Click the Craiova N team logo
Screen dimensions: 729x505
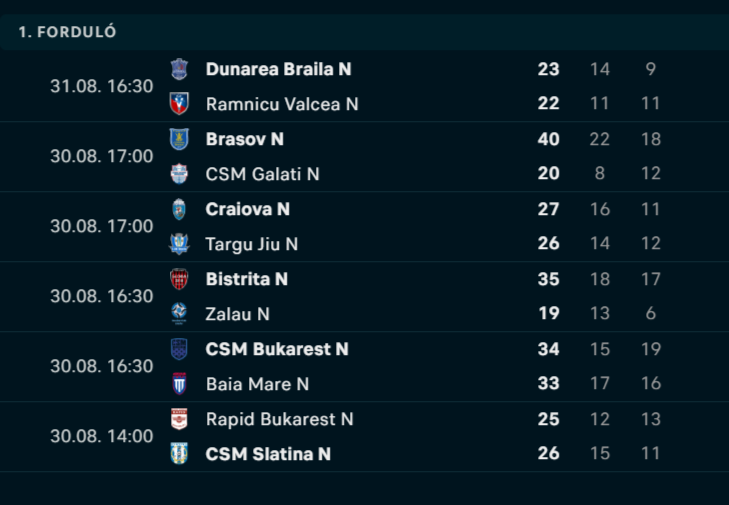[x=179, y=209]
